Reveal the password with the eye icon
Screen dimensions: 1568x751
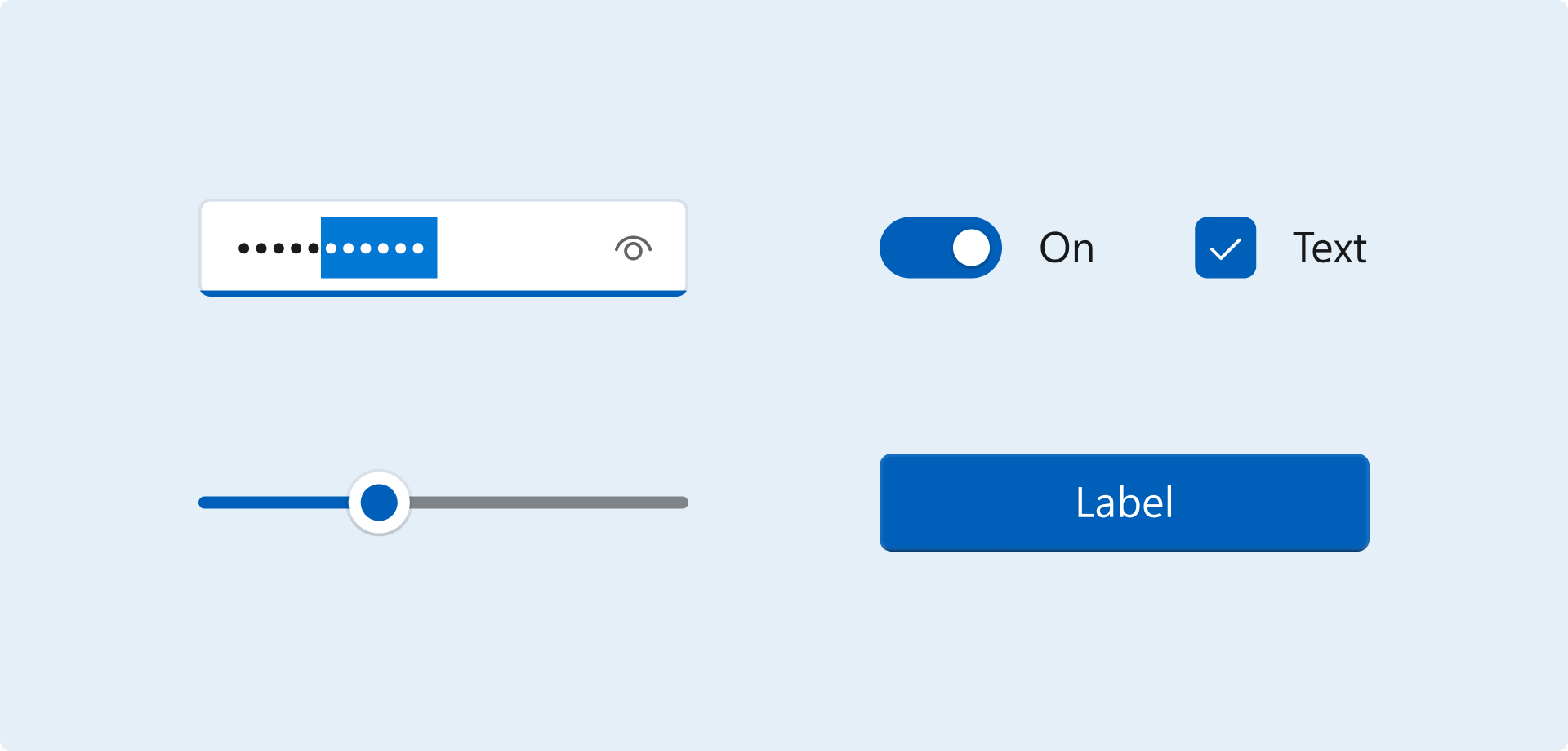pyautogui.click(x=633, y=248)
